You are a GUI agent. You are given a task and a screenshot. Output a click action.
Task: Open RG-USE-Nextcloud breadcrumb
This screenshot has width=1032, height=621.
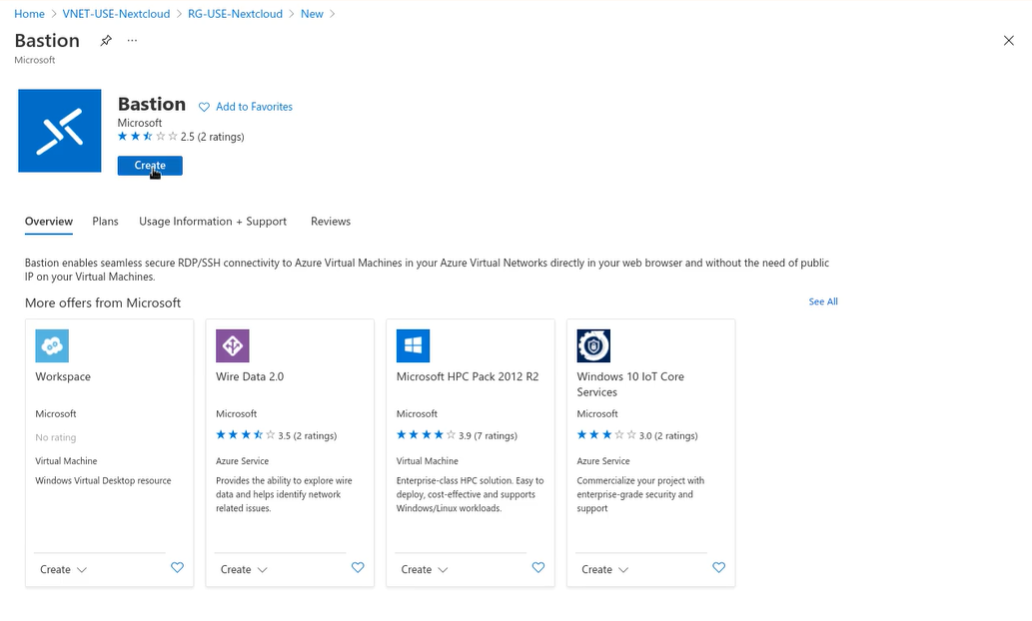(235, 14)
